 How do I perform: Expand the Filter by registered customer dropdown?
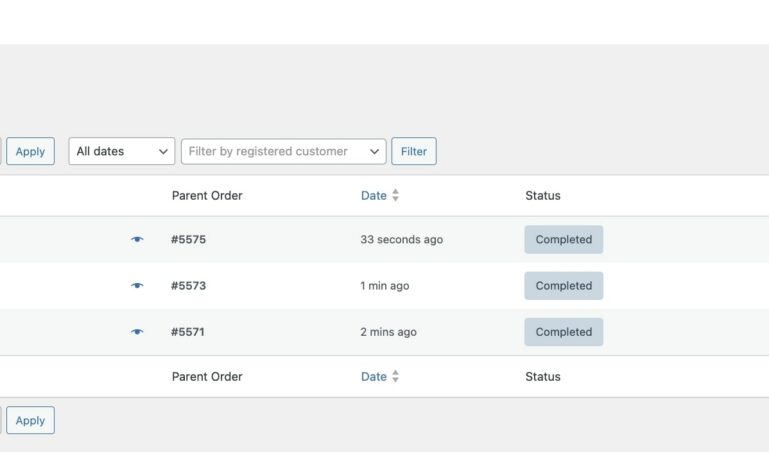[x=283, y=152]
